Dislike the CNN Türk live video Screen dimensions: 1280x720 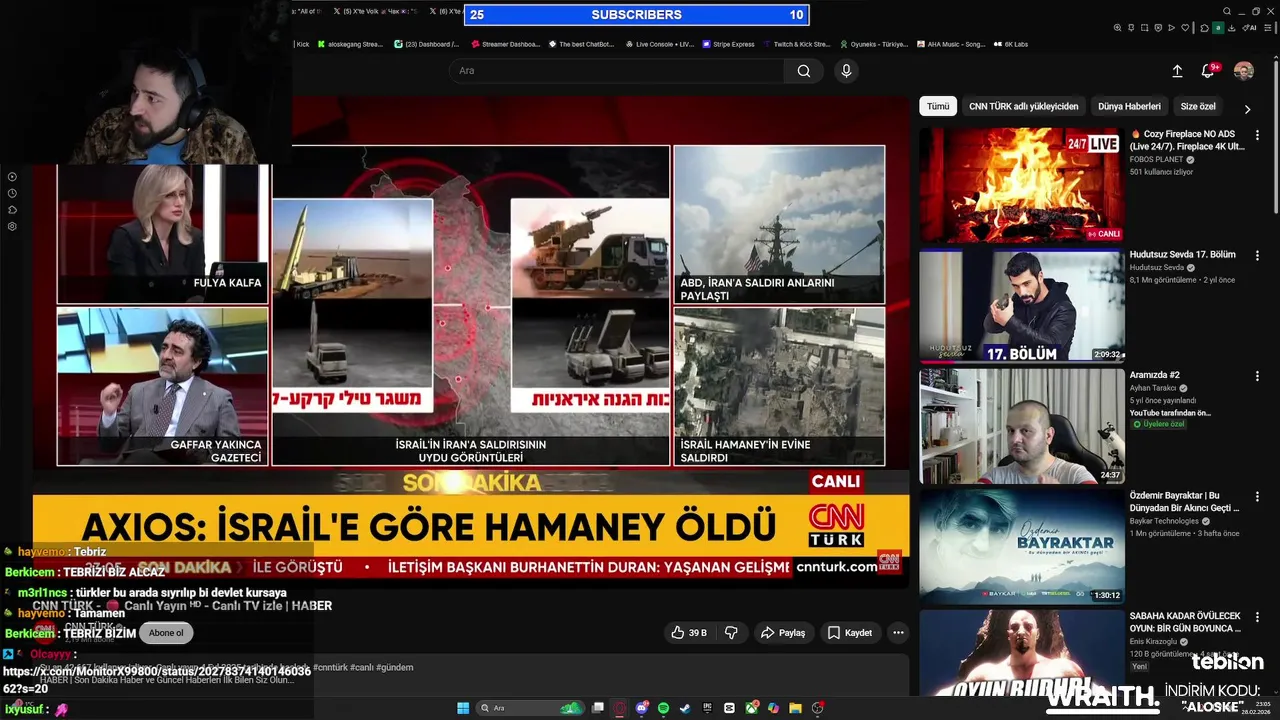[x=731, y=633]
